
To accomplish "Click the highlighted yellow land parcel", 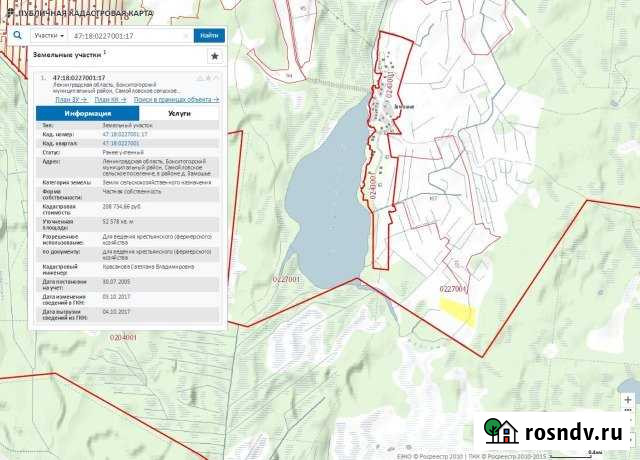I will click(458, 311).
